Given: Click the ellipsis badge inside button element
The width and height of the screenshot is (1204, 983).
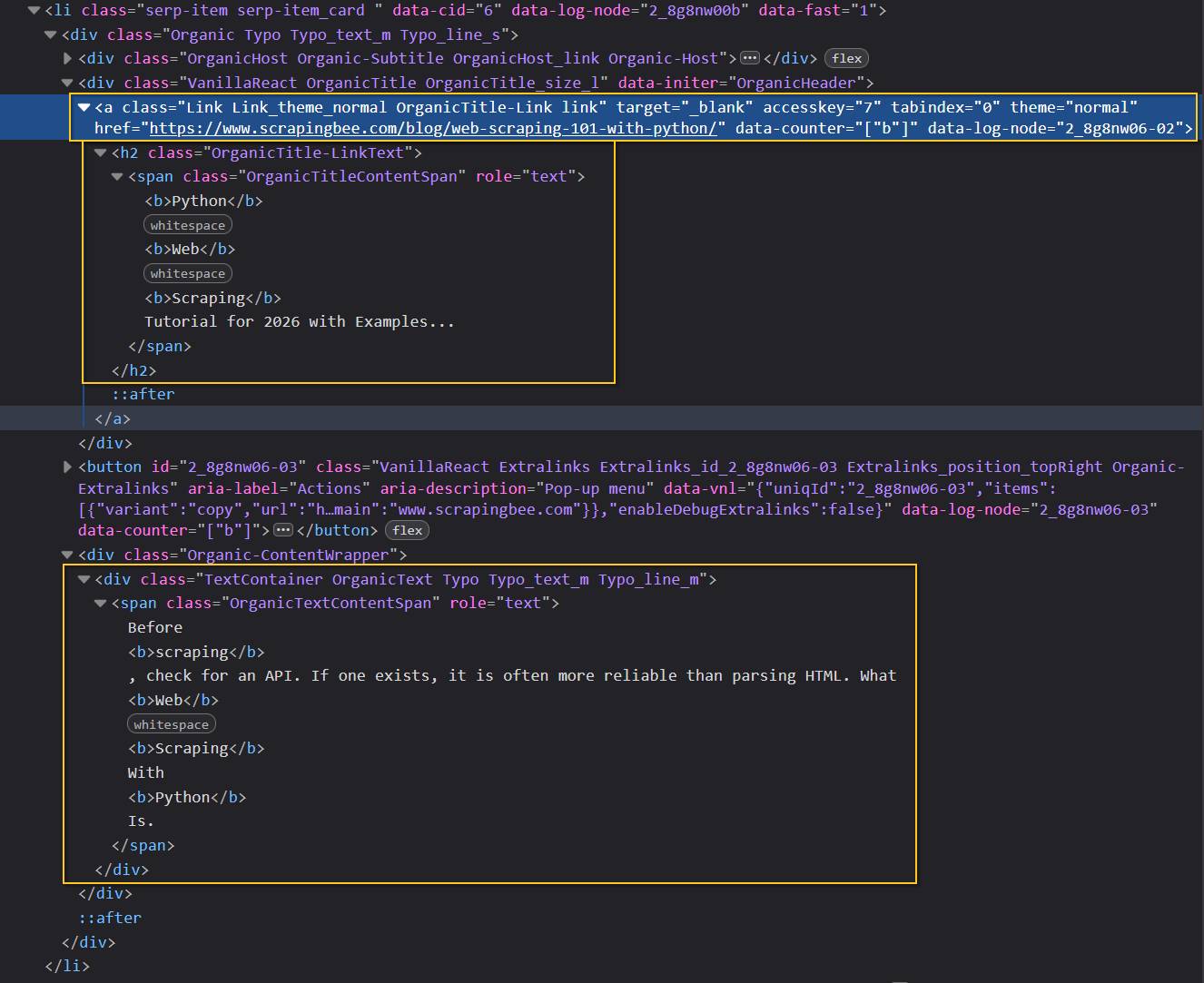Looking at the screenshot, I should pos(283,530).
